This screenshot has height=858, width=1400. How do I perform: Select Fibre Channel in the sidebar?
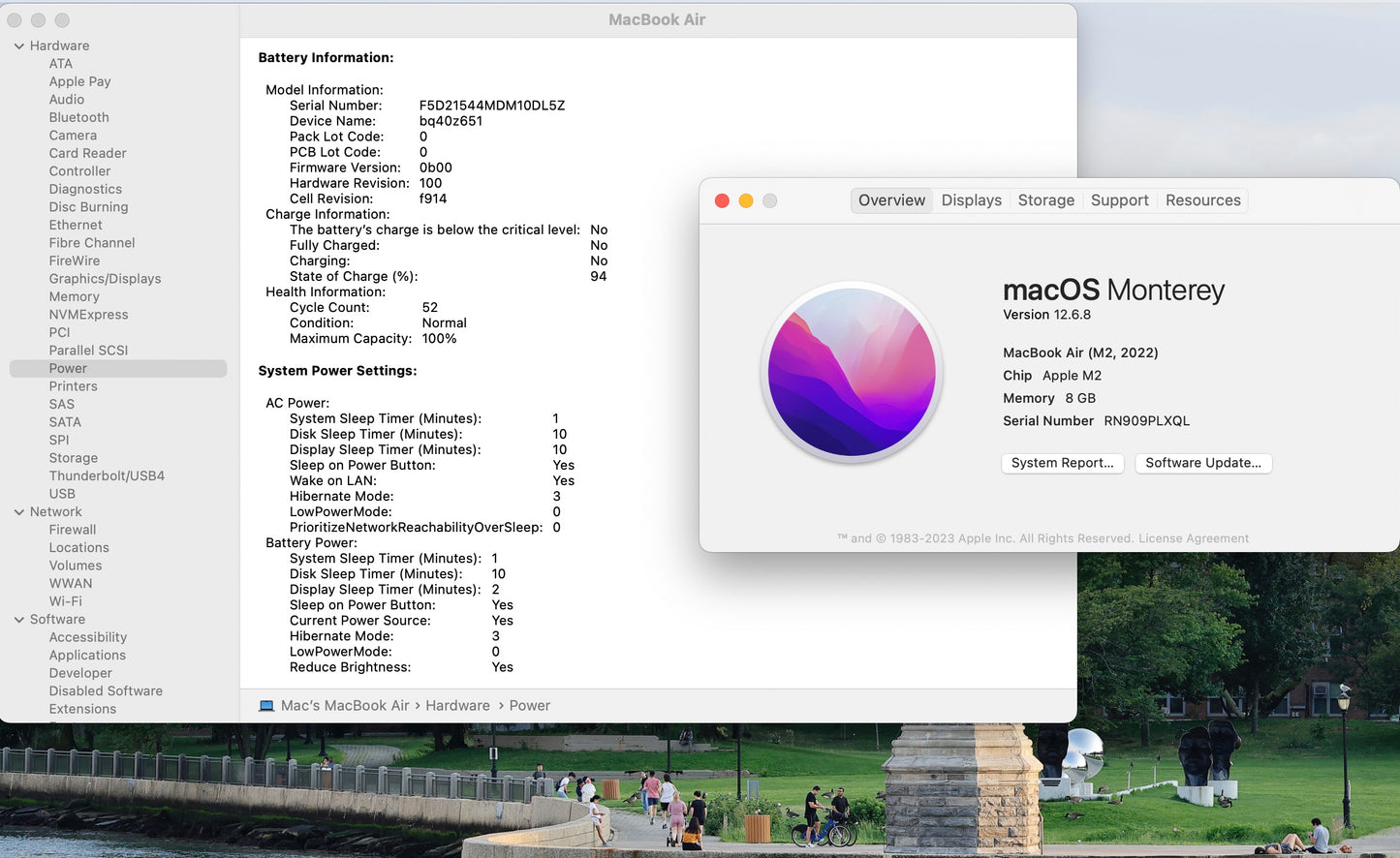click(x=92, y=243)
